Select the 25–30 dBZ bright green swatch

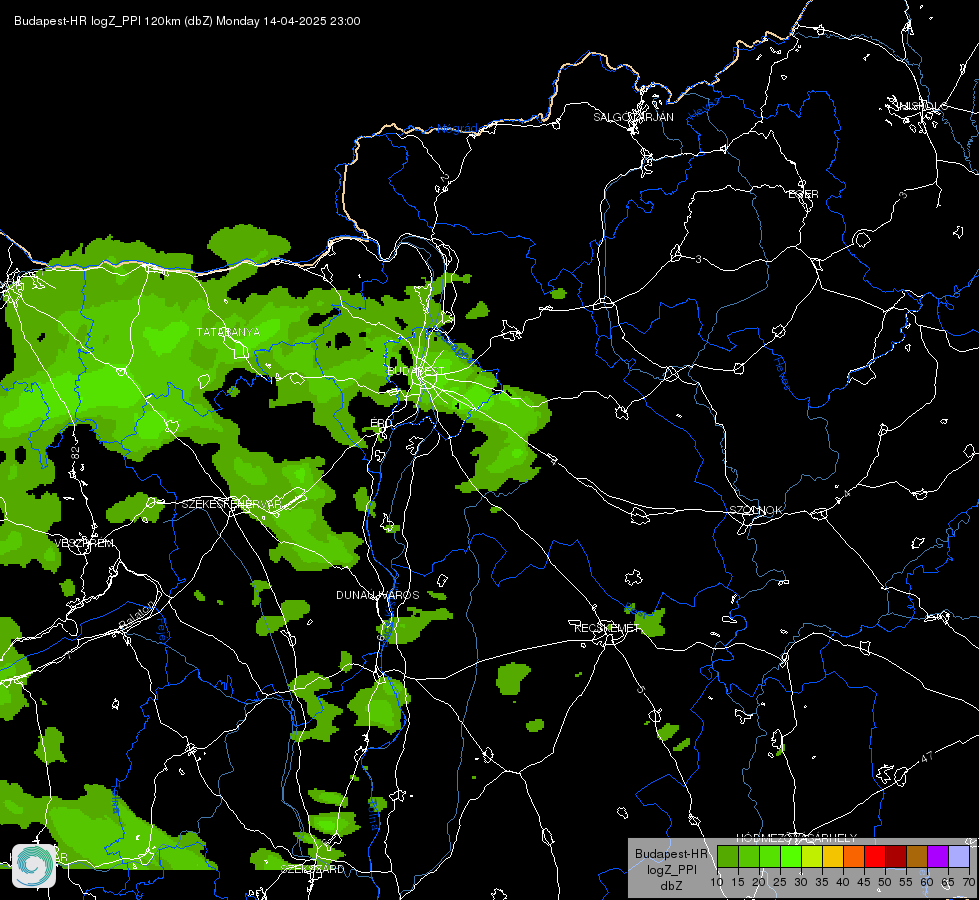pyautogui.click(x=790, y=856)
